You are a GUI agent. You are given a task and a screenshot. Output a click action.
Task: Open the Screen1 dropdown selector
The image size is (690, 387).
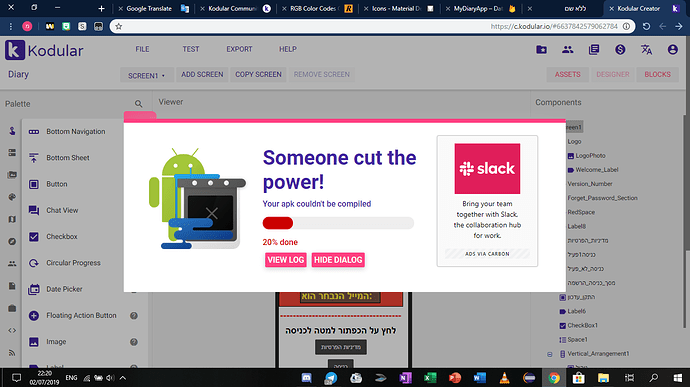(147, 75)
